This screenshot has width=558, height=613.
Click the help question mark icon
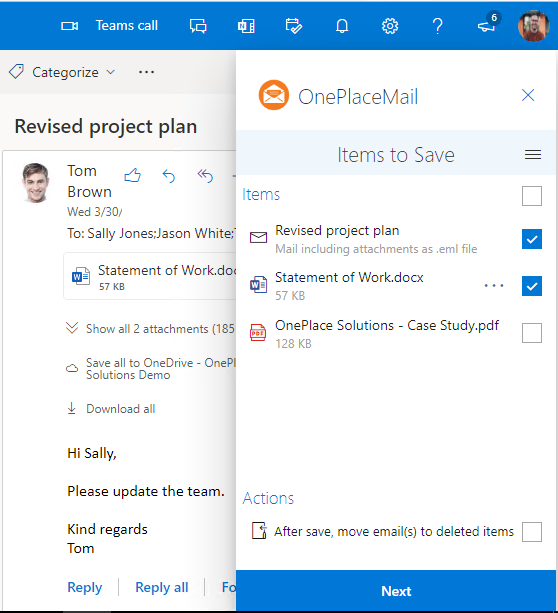pyautogui.click(x=438, y=26)
